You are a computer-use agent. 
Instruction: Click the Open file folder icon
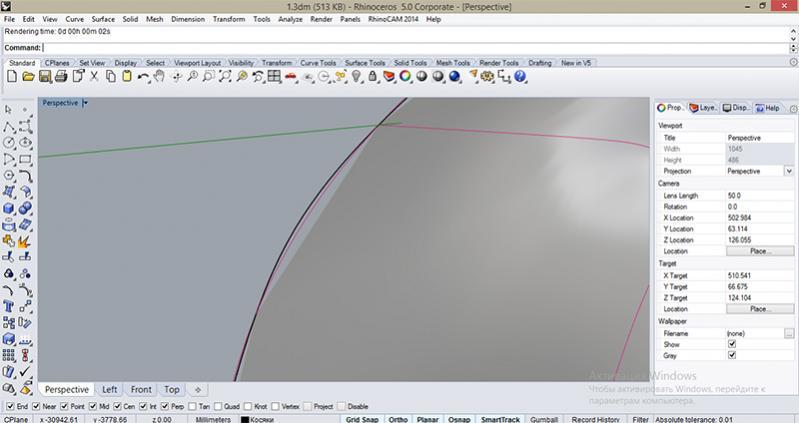pyautogui.click(x=29, y=76)
